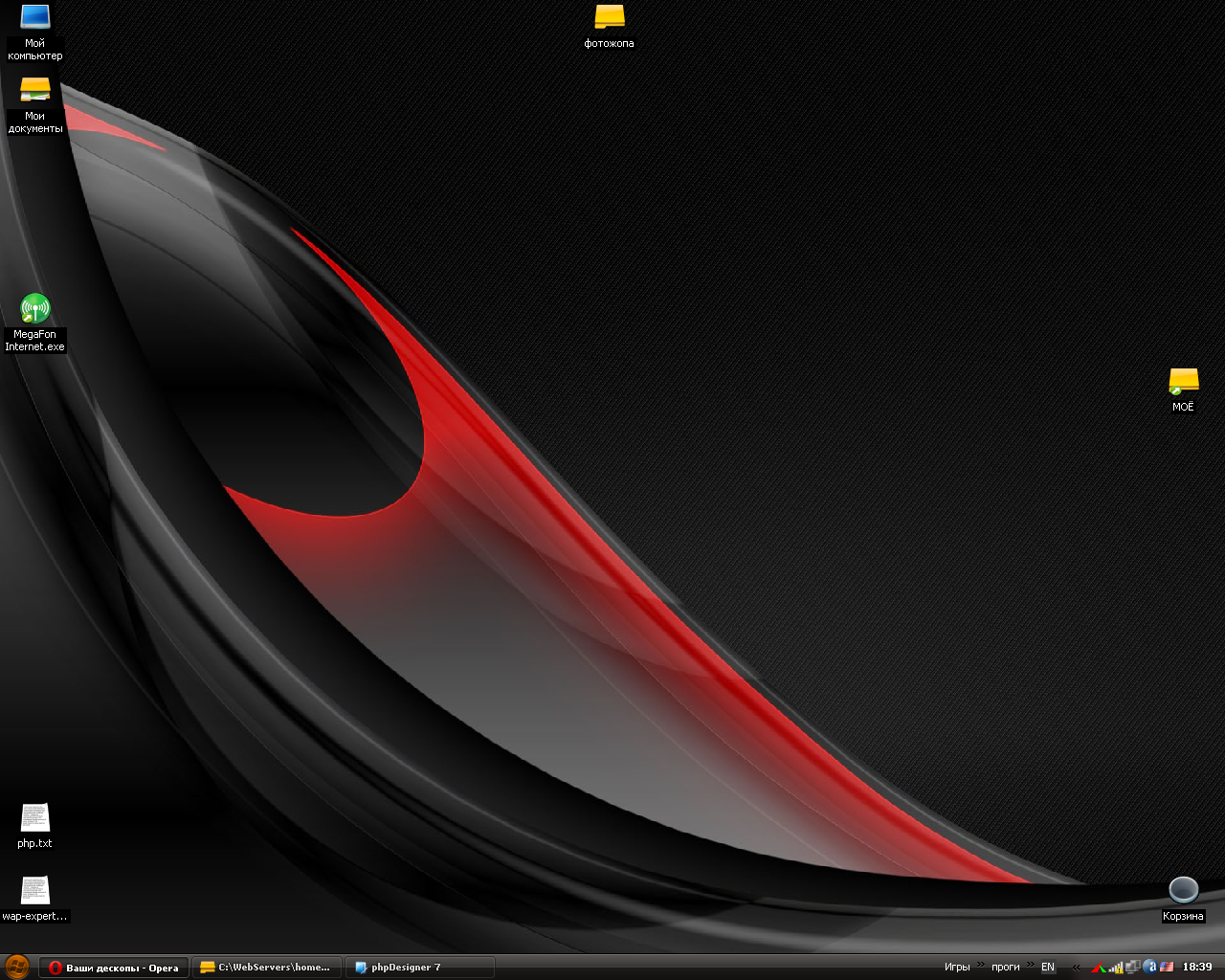This screenshot has height=980, width=1225.
Task: Select the php.txt file icon
Action: coord(34,819)
